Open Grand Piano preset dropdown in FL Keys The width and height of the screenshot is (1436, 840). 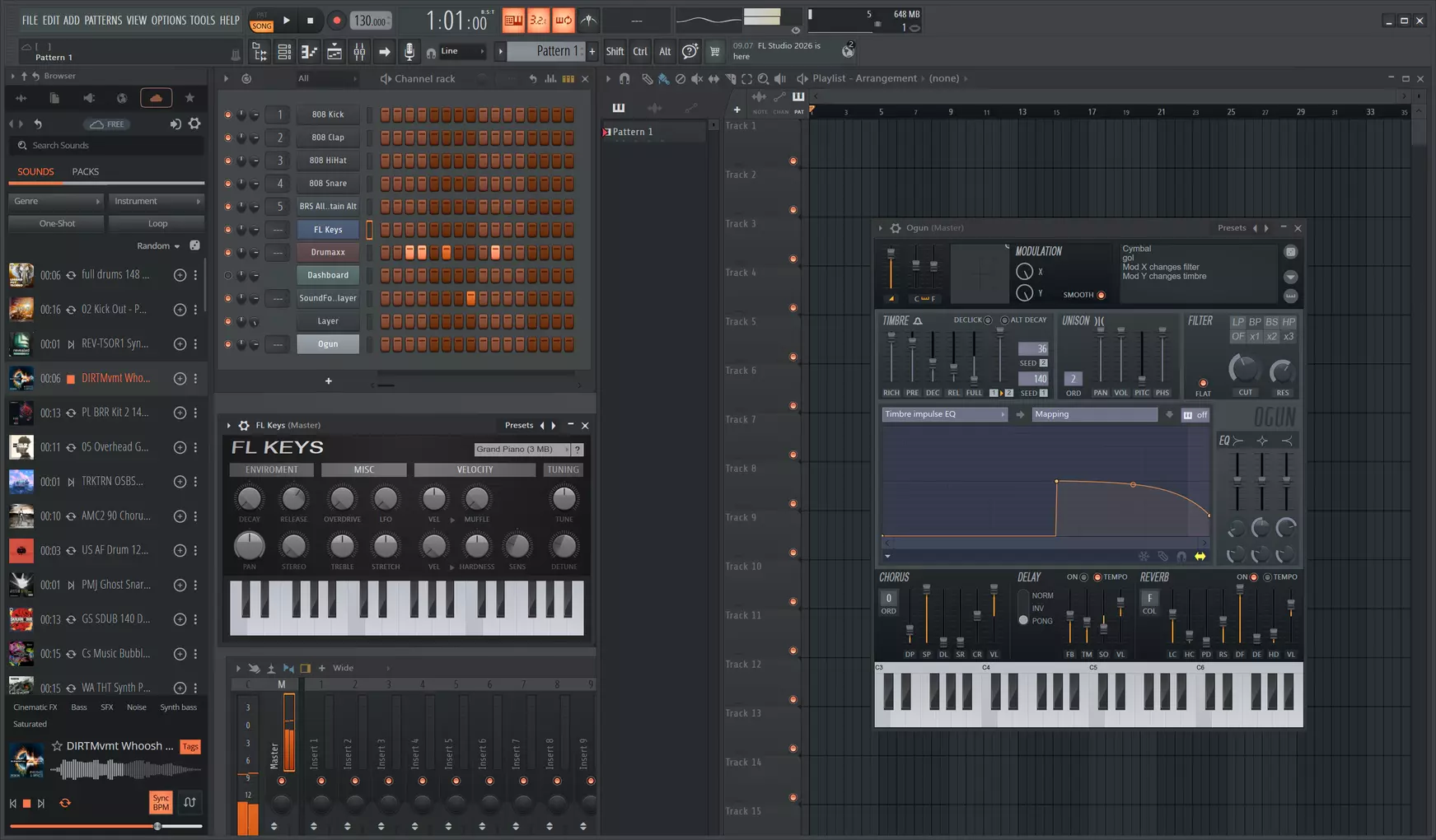click(522, 450)
